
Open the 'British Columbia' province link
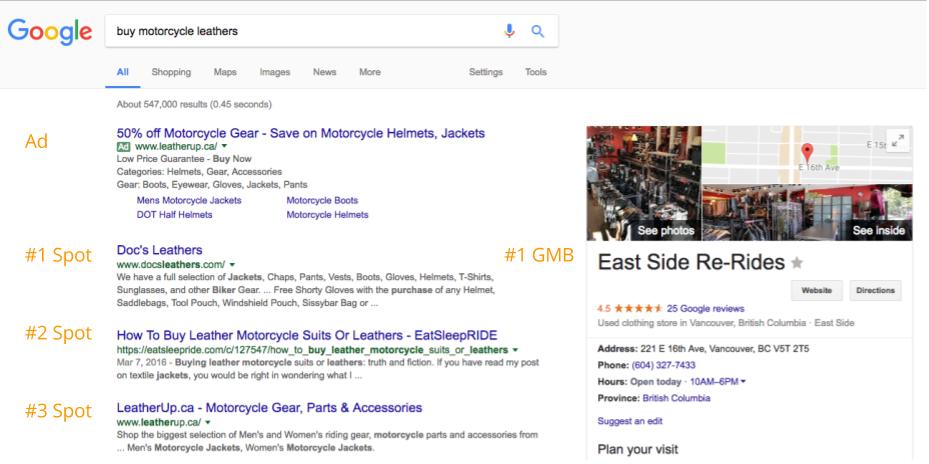[x=676, y=398]
